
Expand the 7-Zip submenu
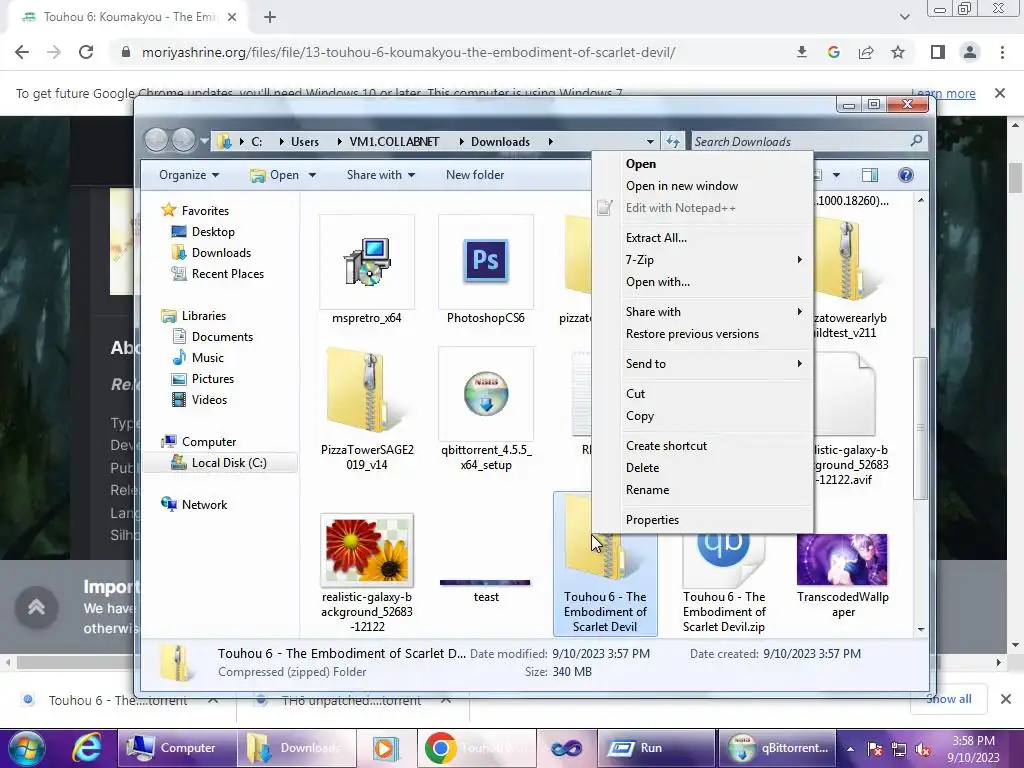[715, 260]
